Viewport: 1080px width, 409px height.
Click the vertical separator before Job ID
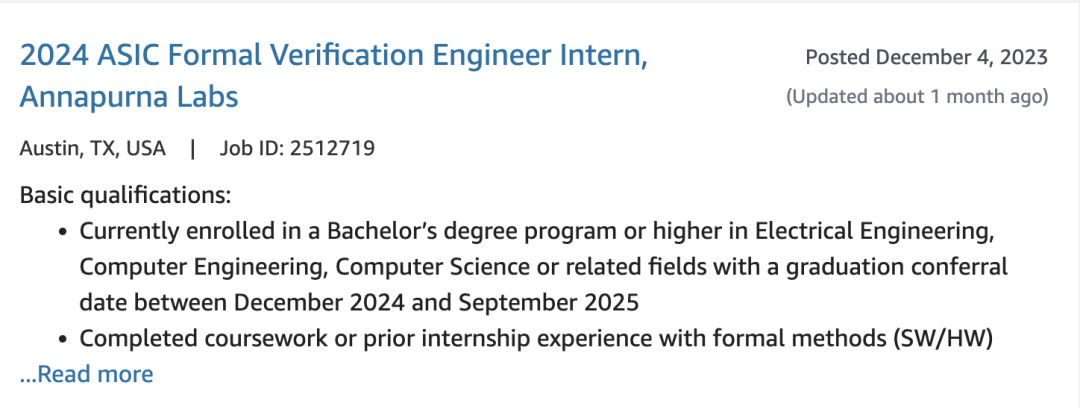coord(193,148)
